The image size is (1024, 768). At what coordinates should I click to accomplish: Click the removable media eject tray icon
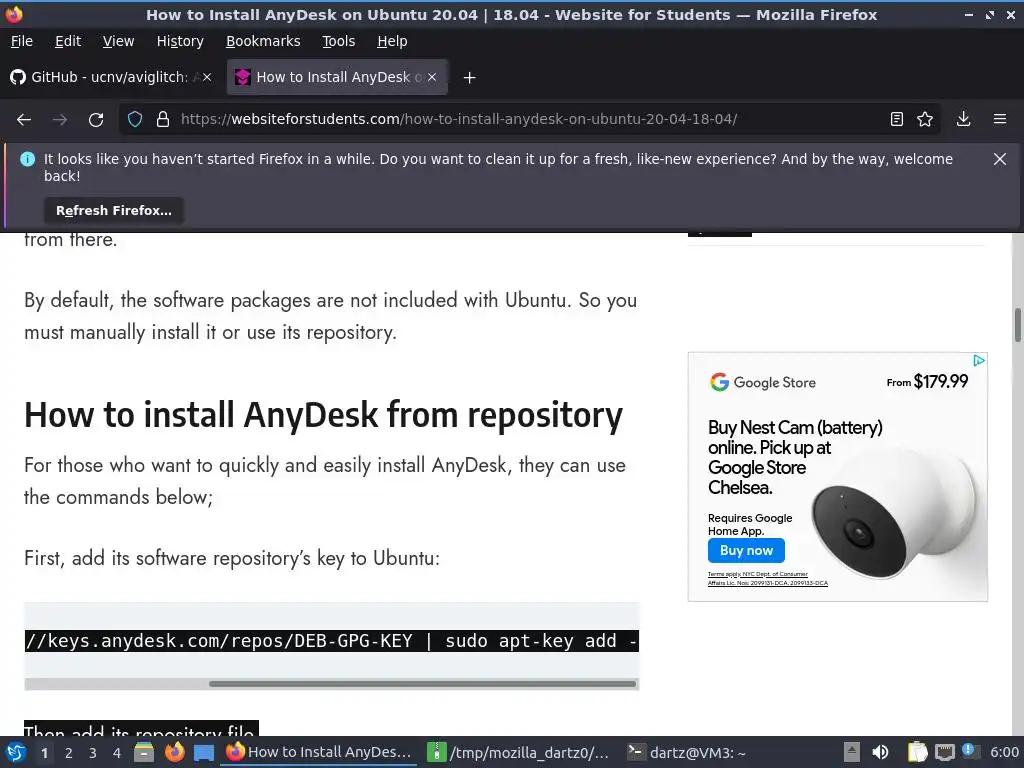tap(851, 752)
